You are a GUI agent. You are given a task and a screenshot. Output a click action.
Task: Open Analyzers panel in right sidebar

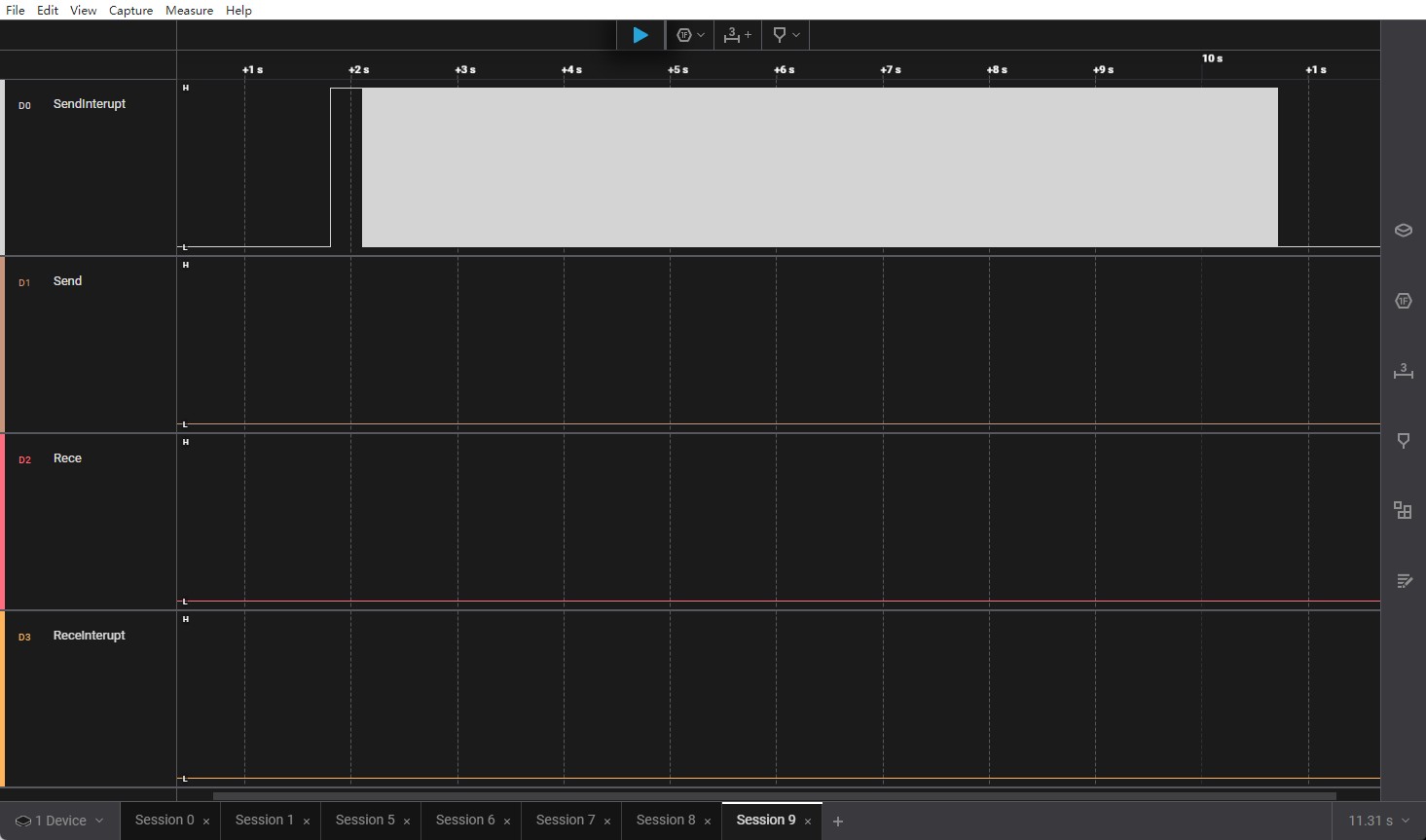pos(1403,301)
